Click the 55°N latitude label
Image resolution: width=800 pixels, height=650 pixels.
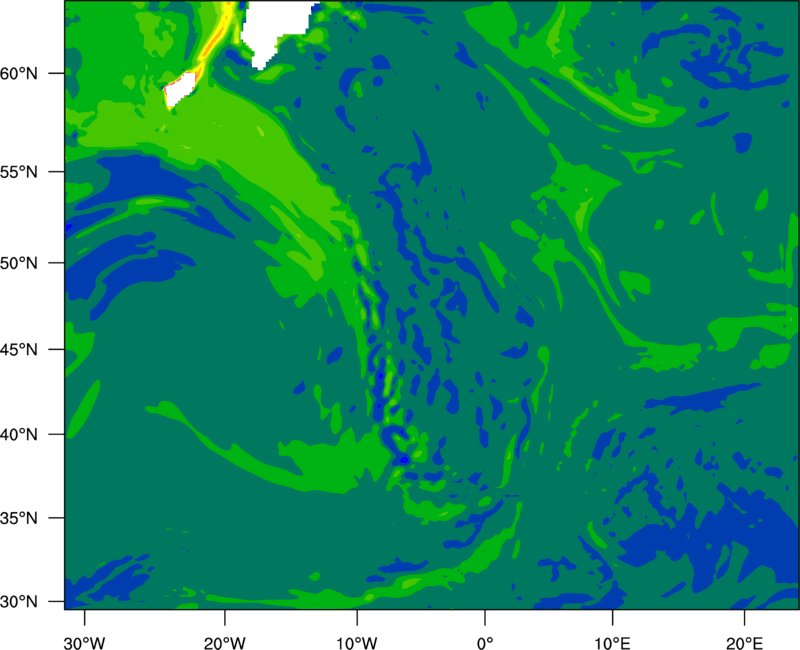tap(19, 172)
